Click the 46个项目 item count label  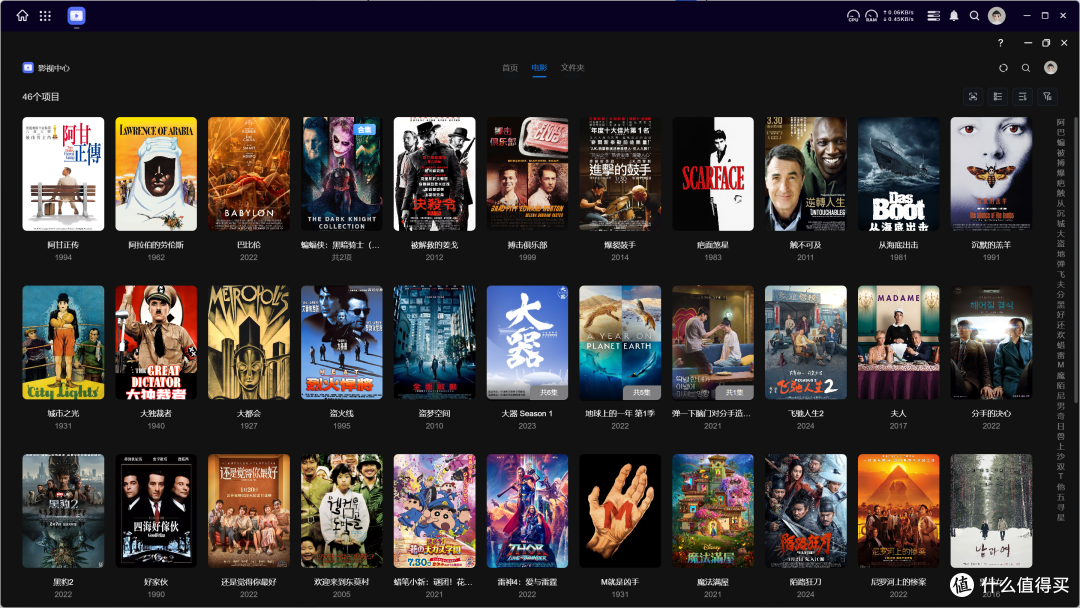[x=41, y=96]
